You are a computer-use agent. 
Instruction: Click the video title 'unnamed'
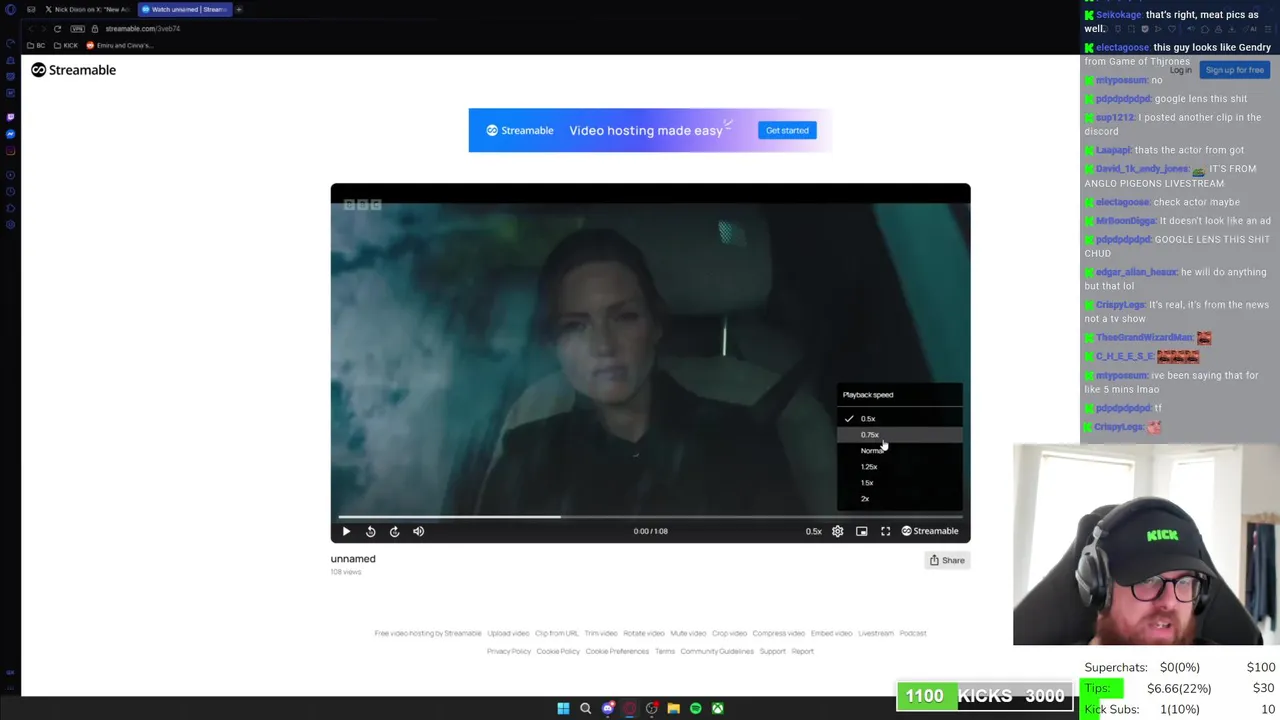[x=353, y=559]
